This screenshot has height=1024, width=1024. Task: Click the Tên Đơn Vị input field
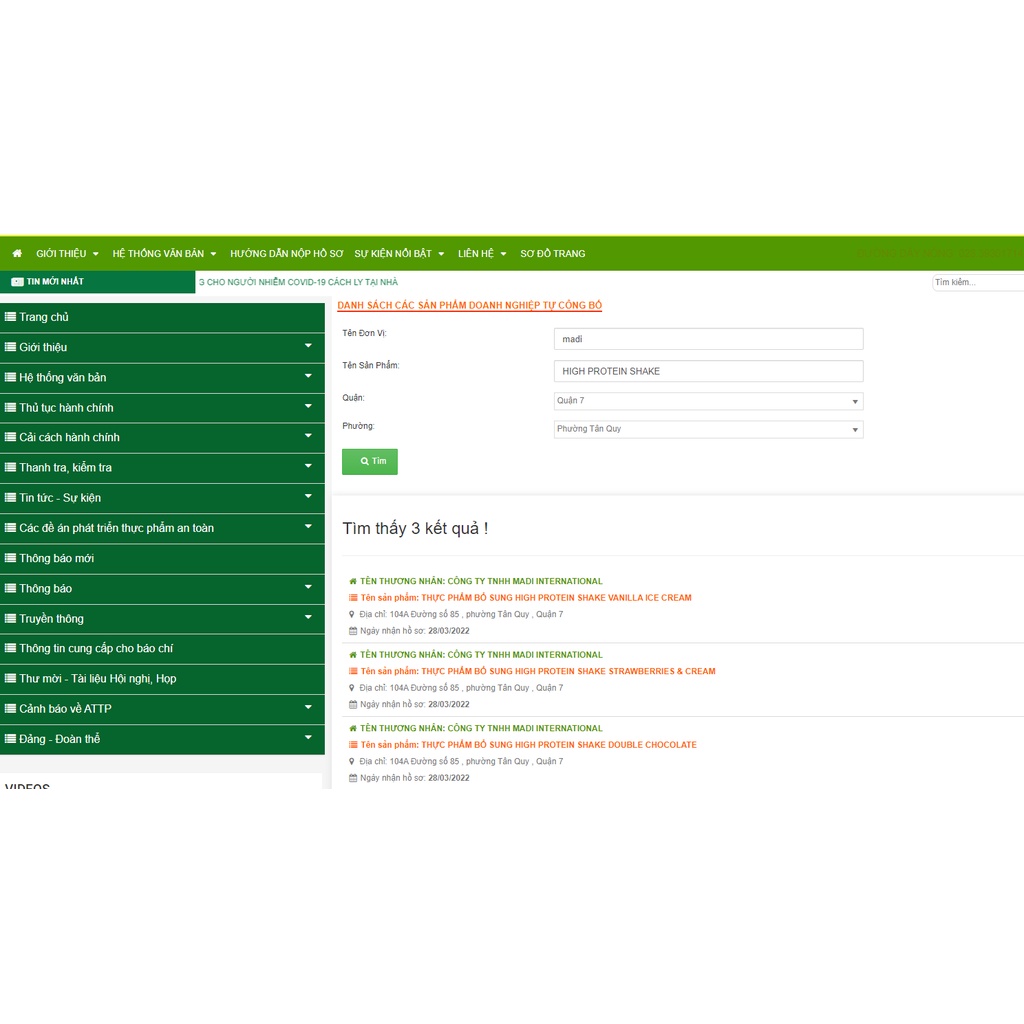708,339
